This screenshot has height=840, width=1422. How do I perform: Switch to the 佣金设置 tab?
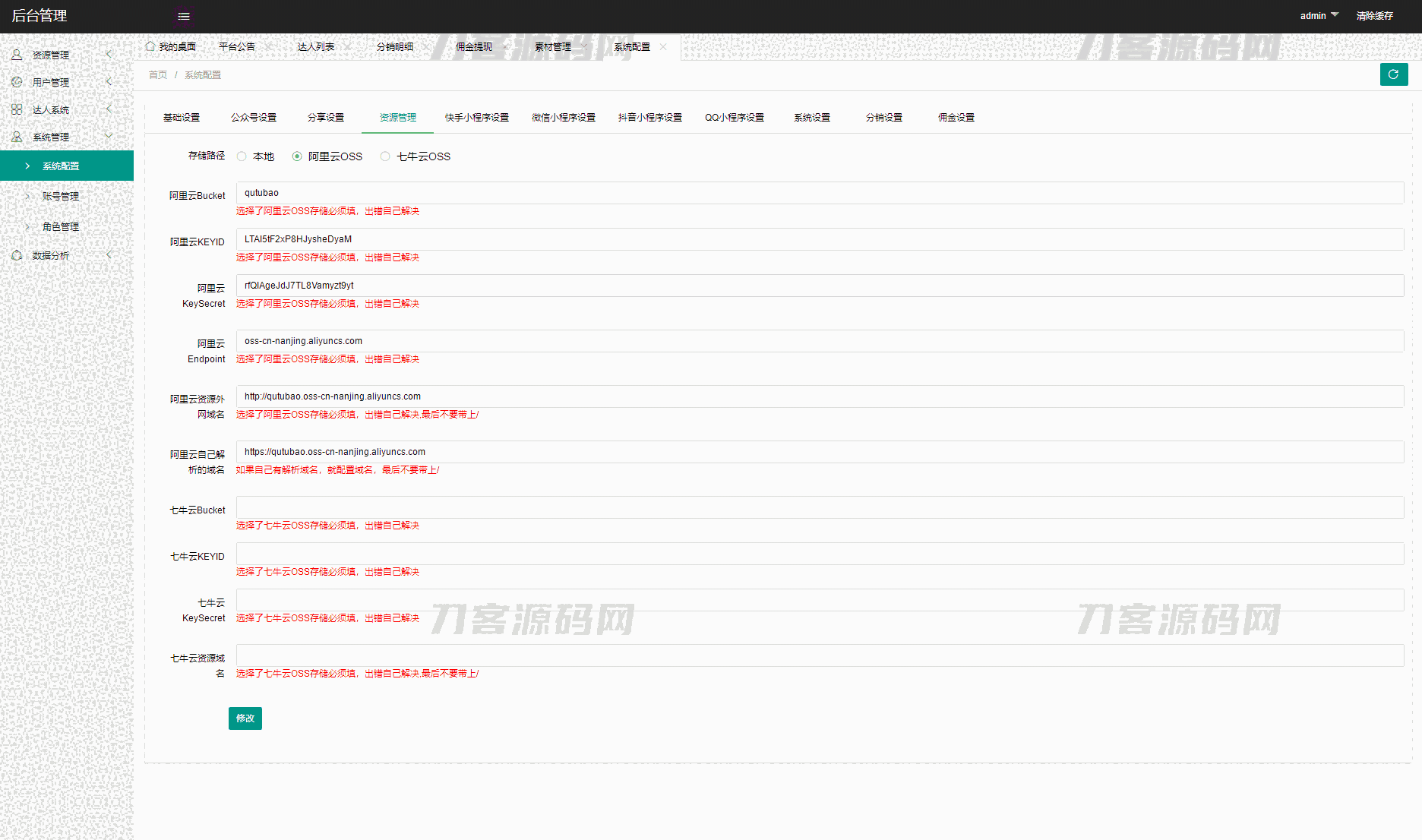coord(956,118)
